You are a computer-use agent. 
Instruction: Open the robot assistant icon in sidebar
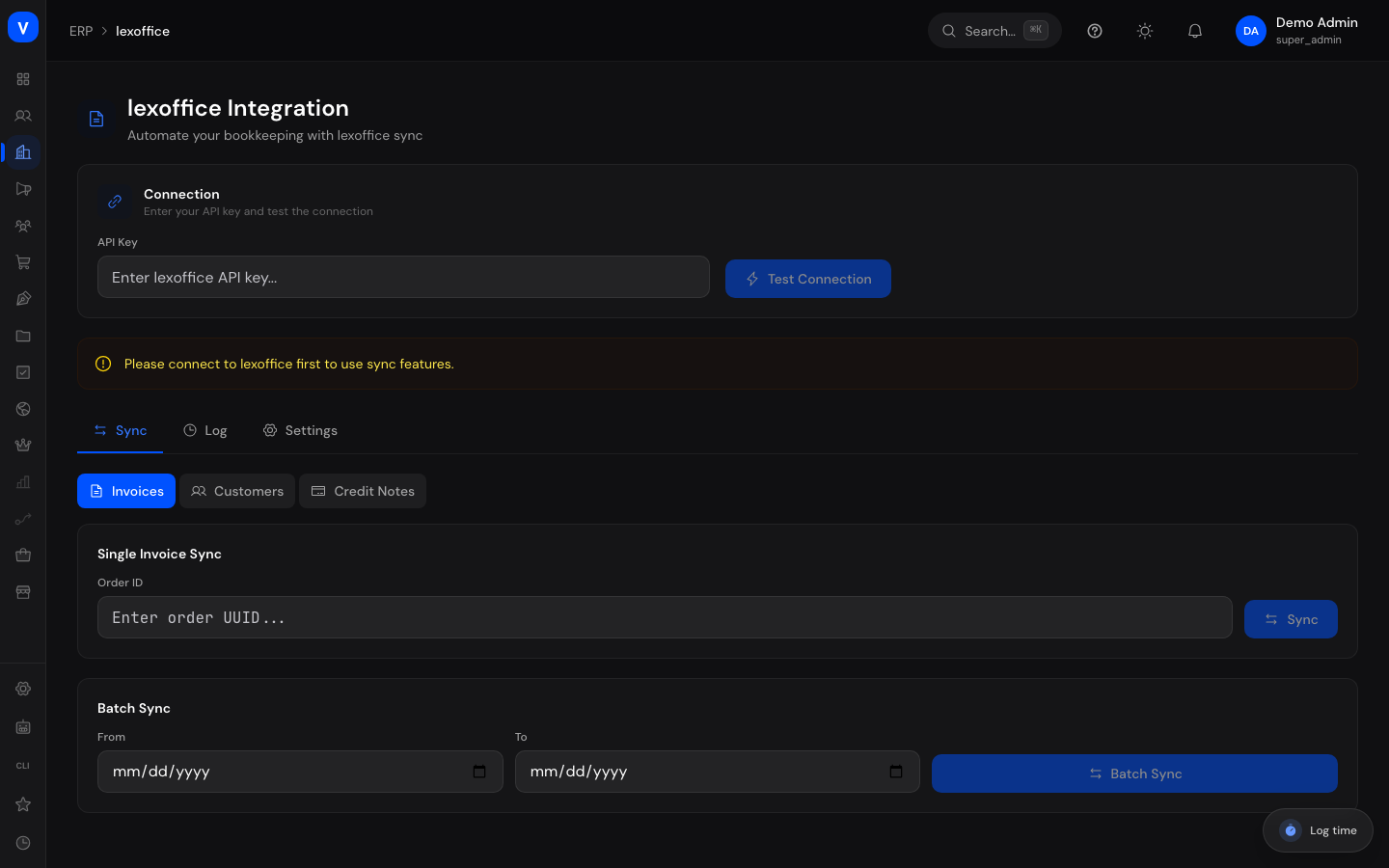tap(23, 727)
